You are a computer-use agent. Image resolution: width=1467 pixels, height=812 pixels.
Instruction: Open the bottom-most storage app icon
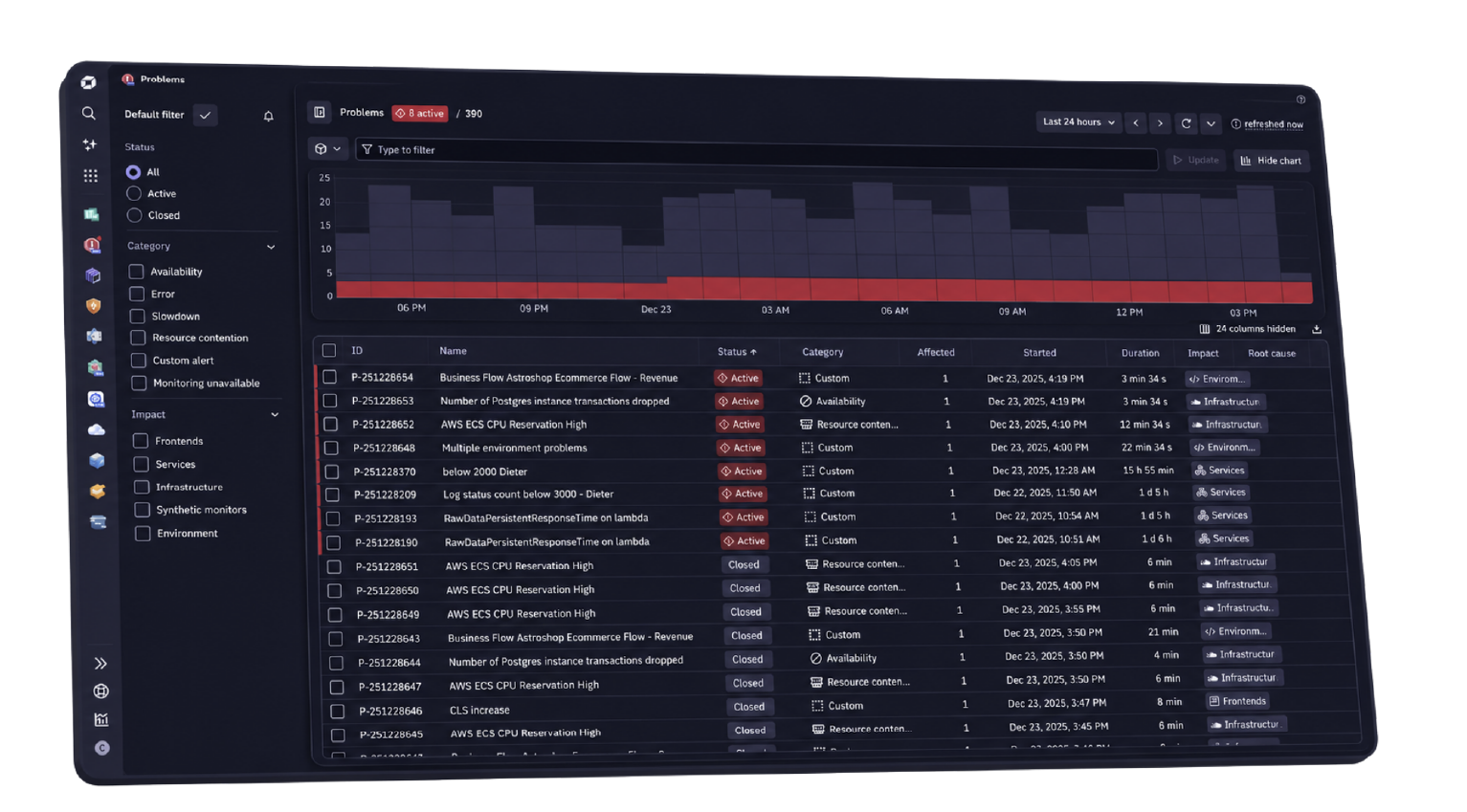click(98, 522)
